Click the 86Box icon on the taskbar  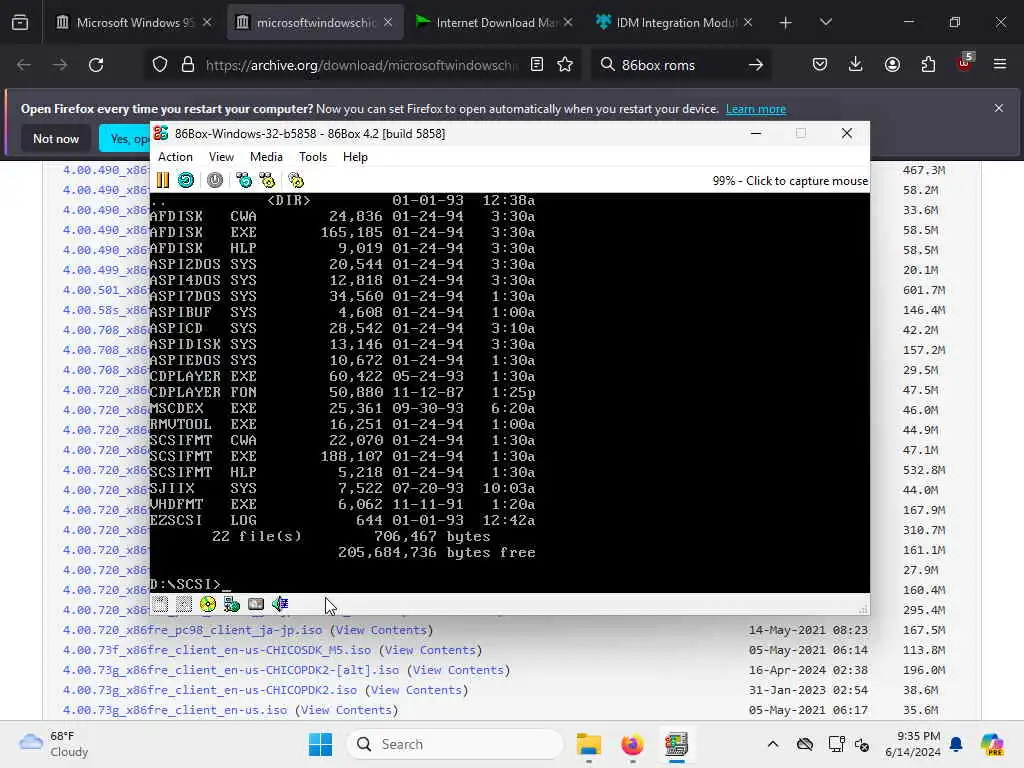click(x=676, y=744)
